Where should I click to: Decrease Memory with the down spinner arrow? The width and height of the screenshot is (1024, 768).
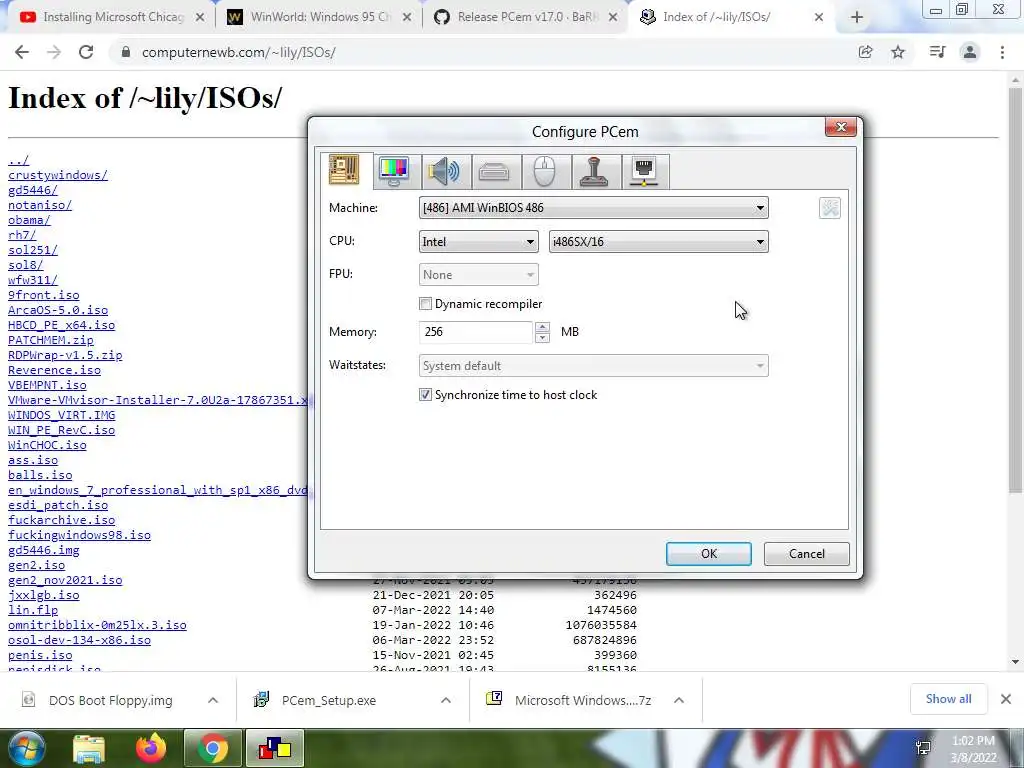(x=542, y=338)
